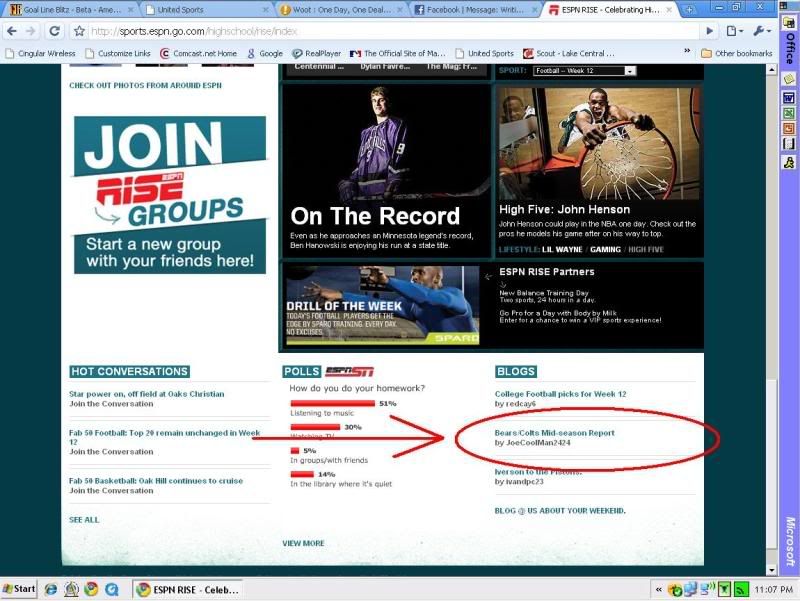This screenshot has width=800, height=601.
Task: Reload the page with the refresh icon
Action: pos(55,31)
